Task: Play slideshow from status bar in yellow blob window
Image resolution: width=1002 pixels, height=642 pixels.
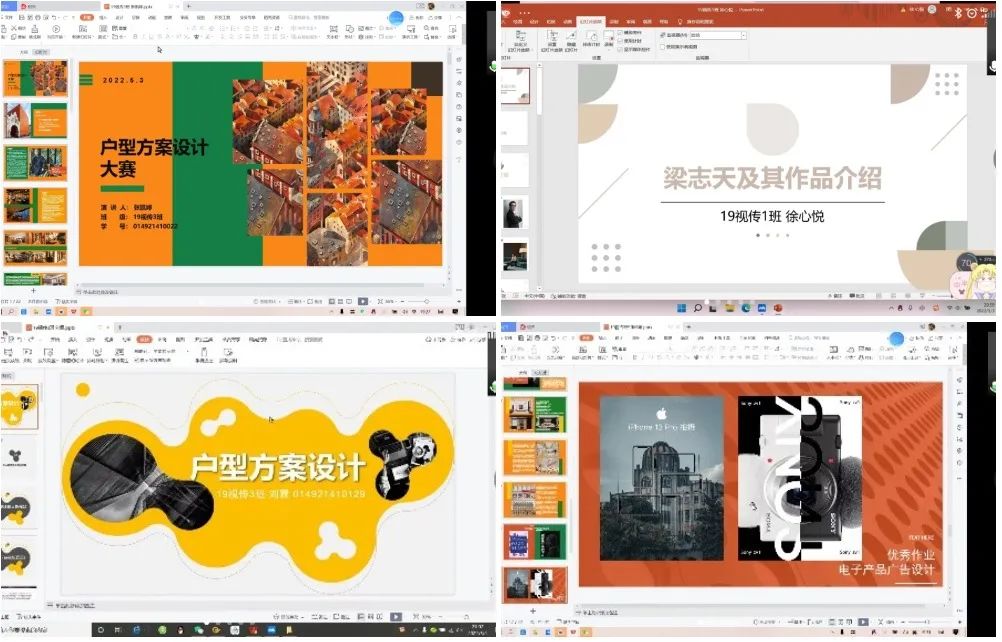Action: (x=396, y=616)
